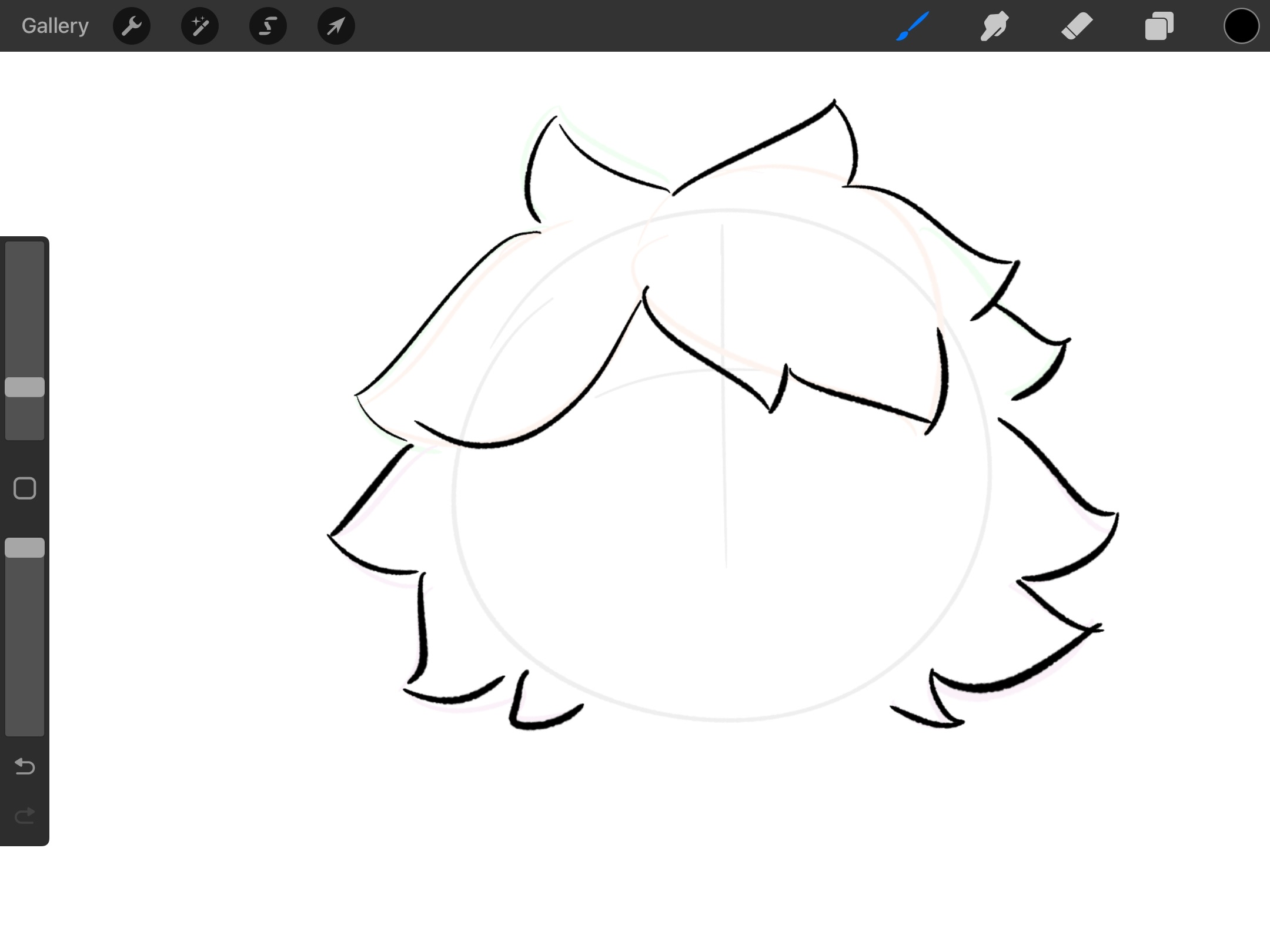
Task: Activate the Transform arrow tool
Action: click(336, 26)
